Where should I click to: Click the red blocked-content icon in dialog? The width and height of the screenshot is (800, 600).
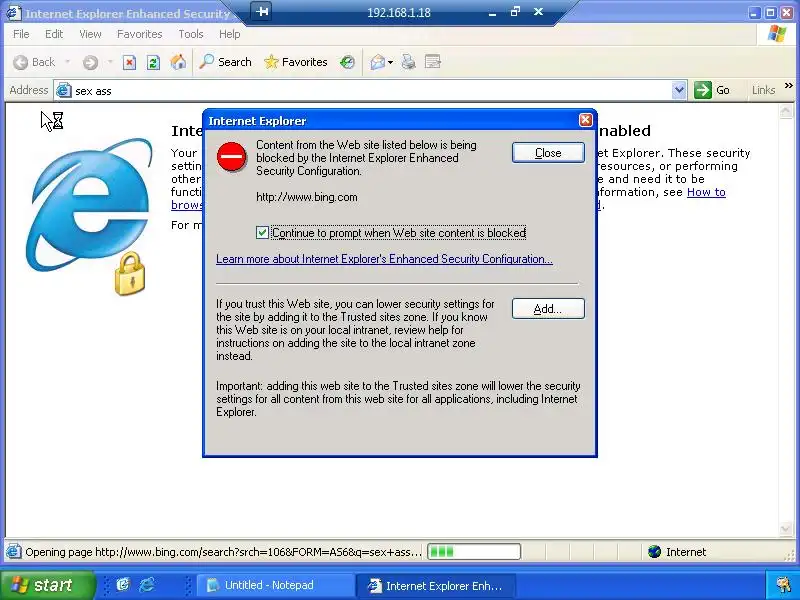232,157
